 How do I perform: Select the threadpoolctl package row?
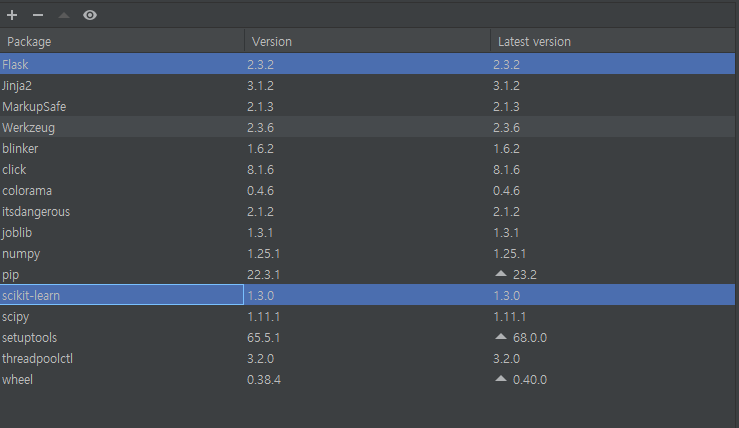(368, 358)
